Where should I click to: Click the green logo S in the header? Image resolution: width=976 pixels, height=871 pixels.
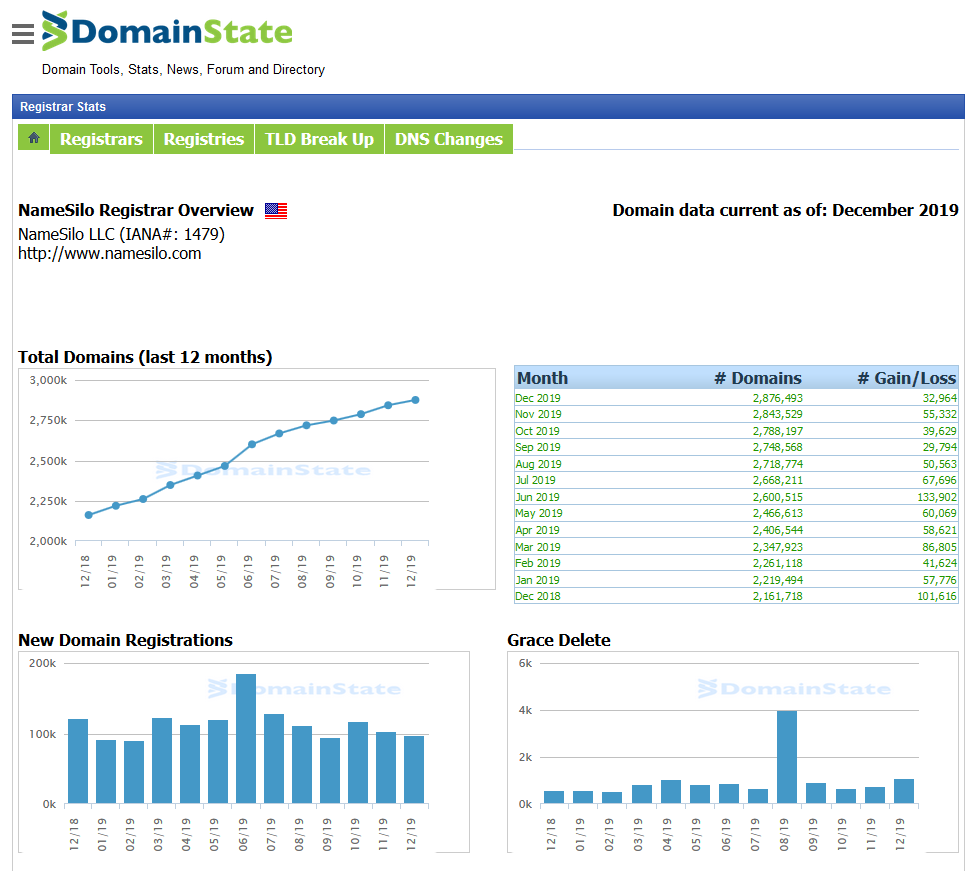click(x=57, y=31)
